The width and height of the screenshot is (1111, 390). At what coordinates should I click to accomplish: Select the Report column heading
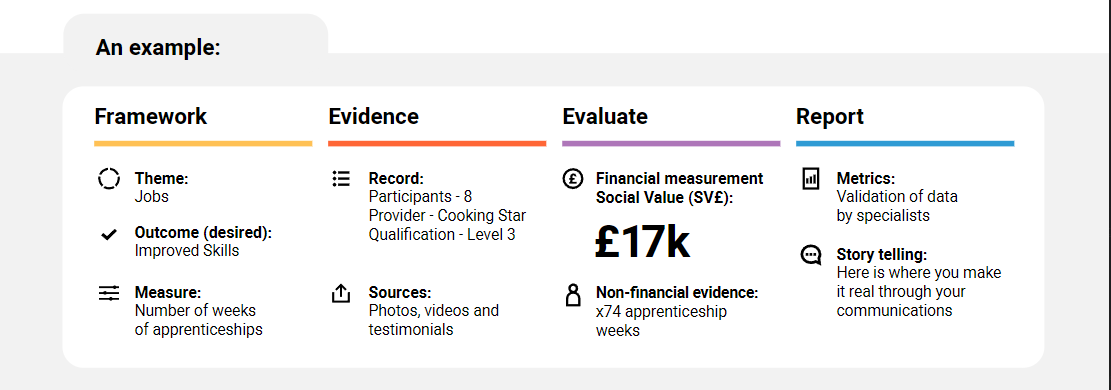(x=830, y=116)
